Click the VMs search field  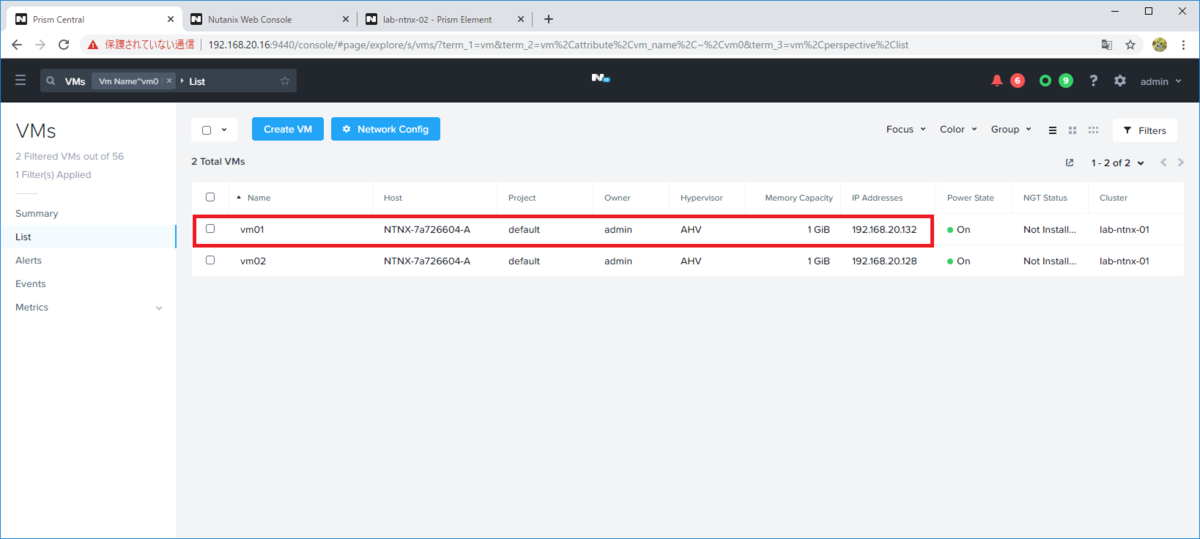168,81
